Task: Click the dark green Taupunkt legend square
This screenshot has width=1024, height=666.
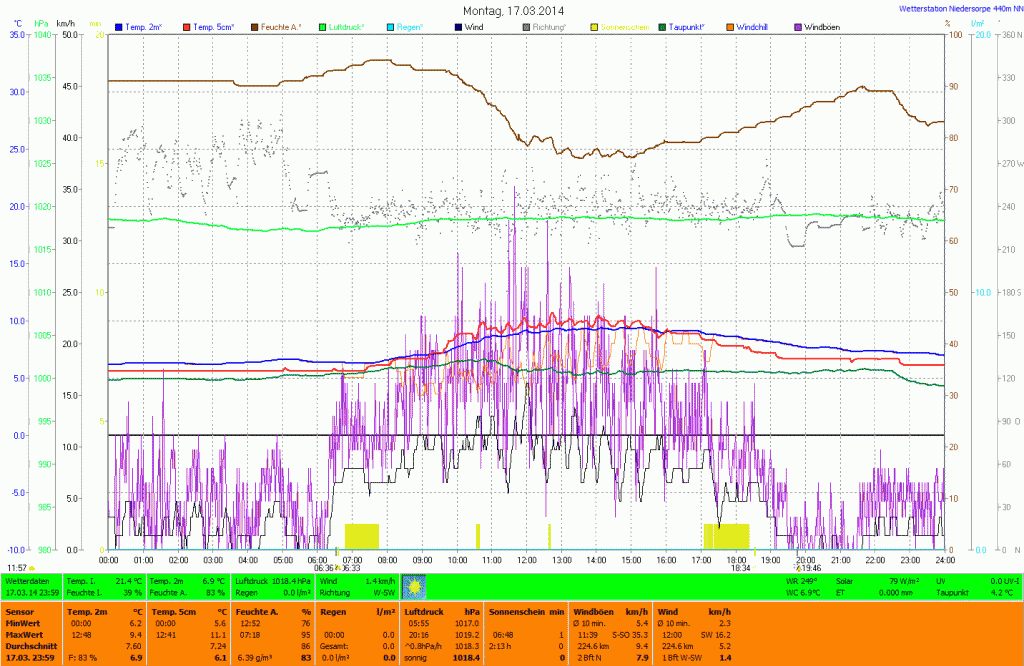Action: point(662,27)
